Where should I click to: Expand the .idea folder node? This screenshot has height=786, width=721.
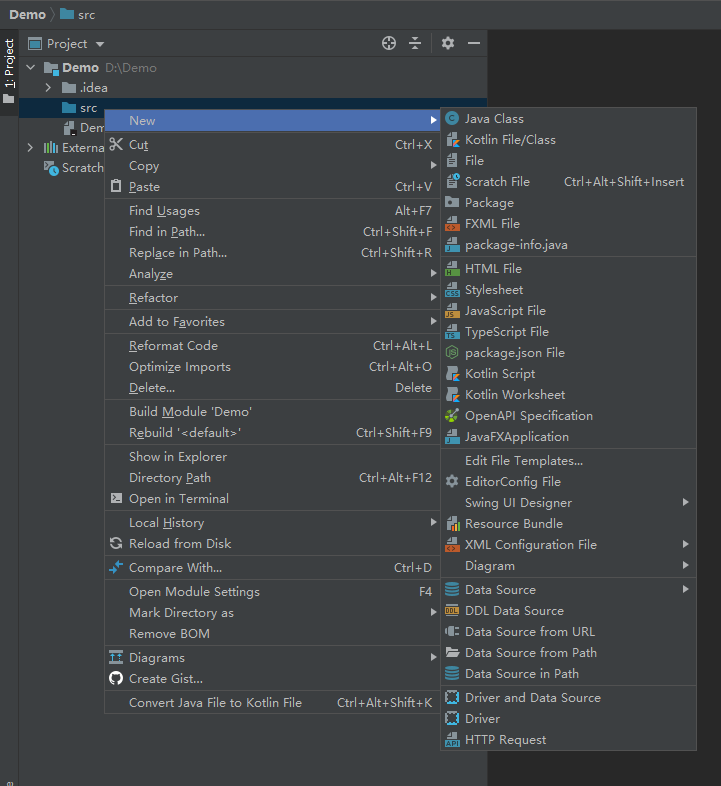[48, 88]
